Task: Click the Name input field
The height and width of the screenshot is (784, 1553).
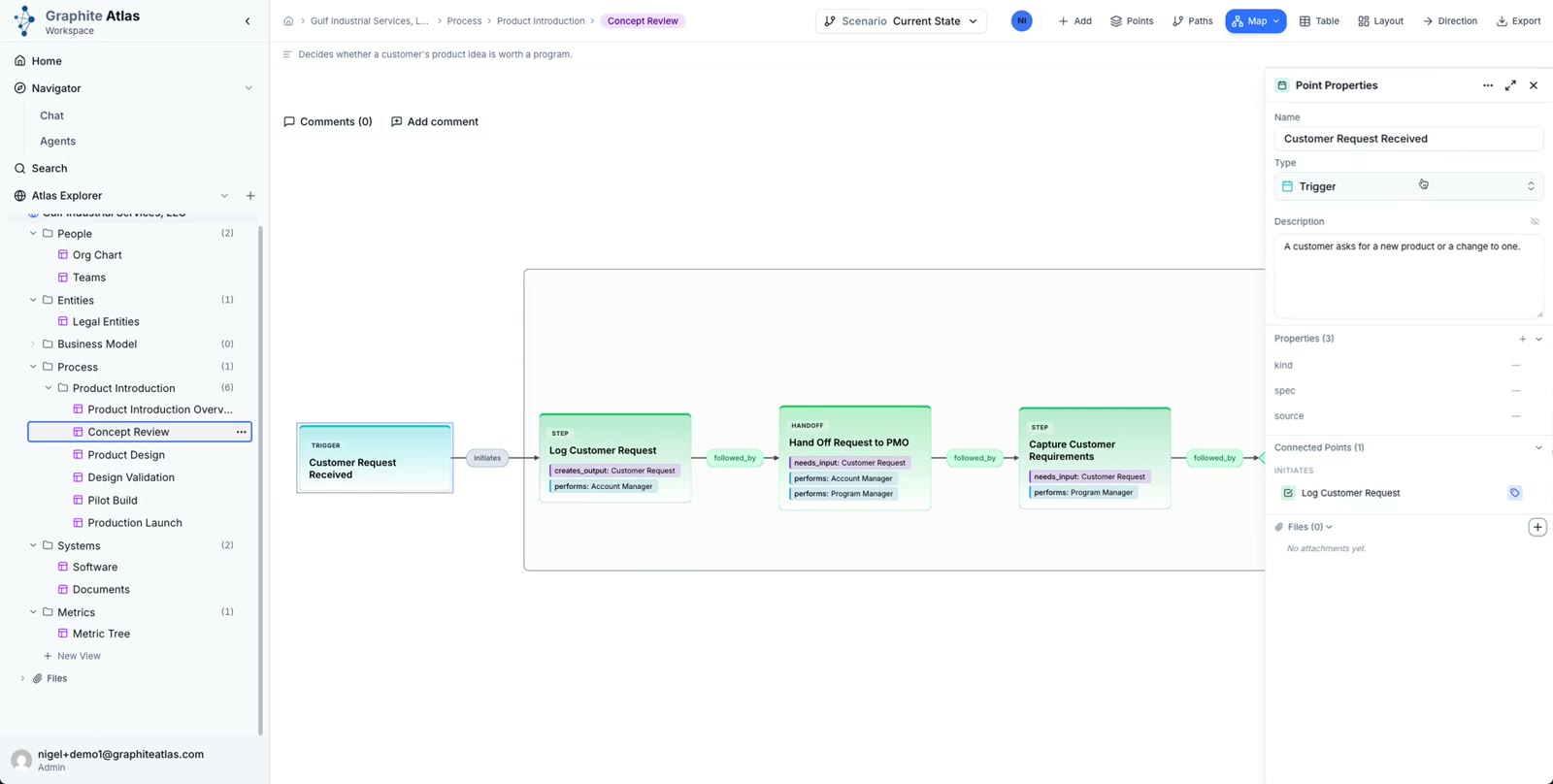Action: coord(1408,139)
